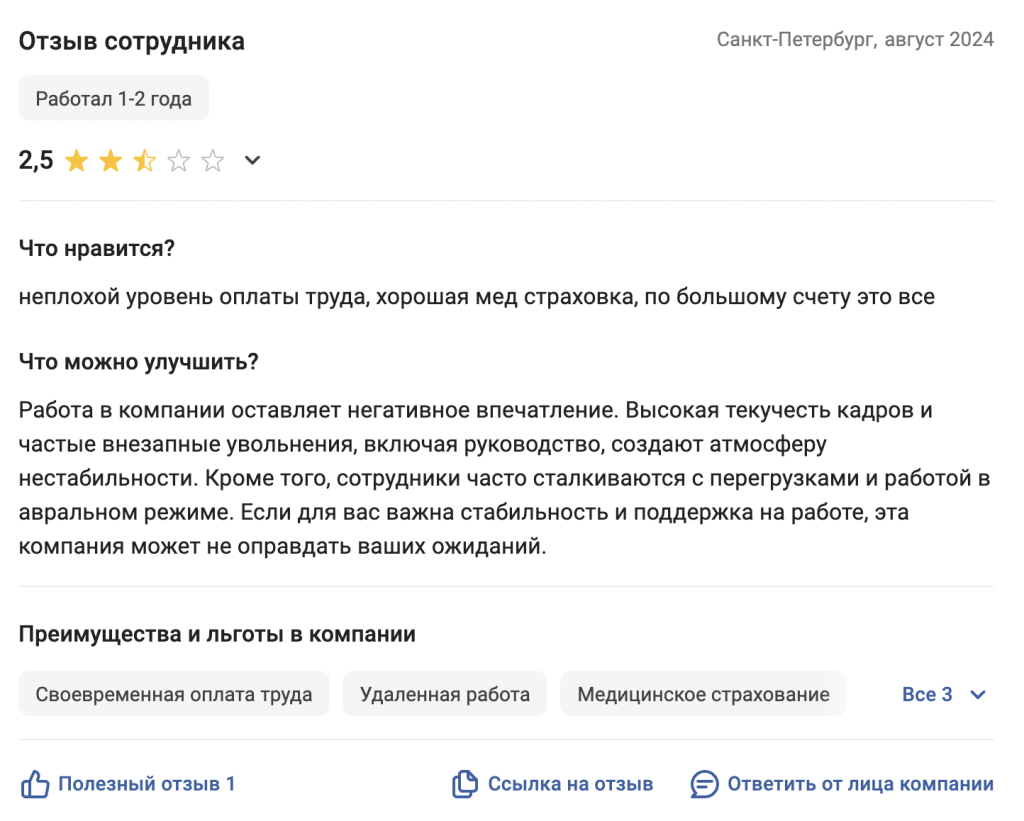Click the speech bubble reply icon
1024x821 pixels.
[x=704, y=784]
